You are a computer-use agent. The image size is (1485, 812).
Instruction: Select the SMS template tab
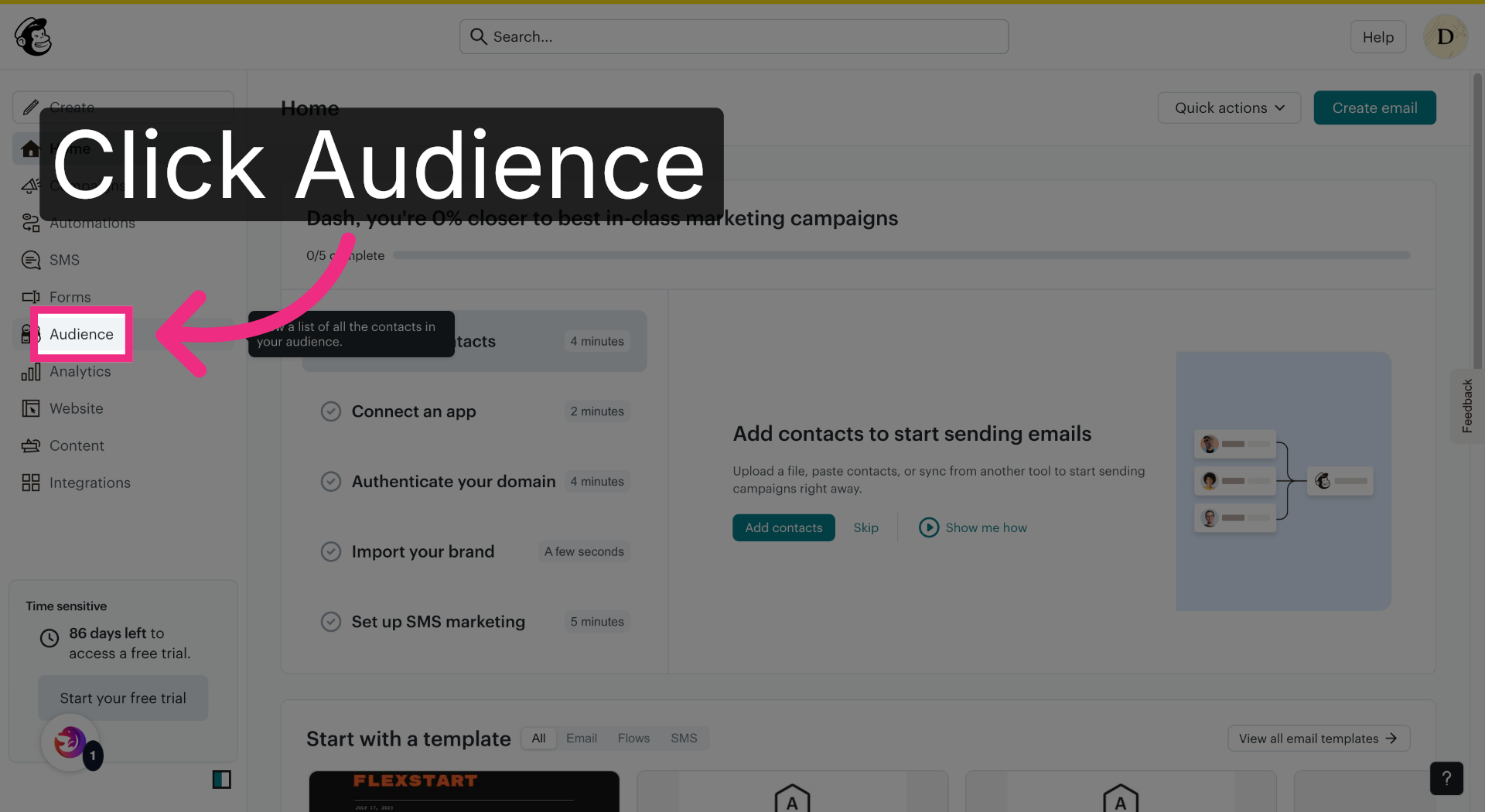pyautogui.click(x=684, y=739)
